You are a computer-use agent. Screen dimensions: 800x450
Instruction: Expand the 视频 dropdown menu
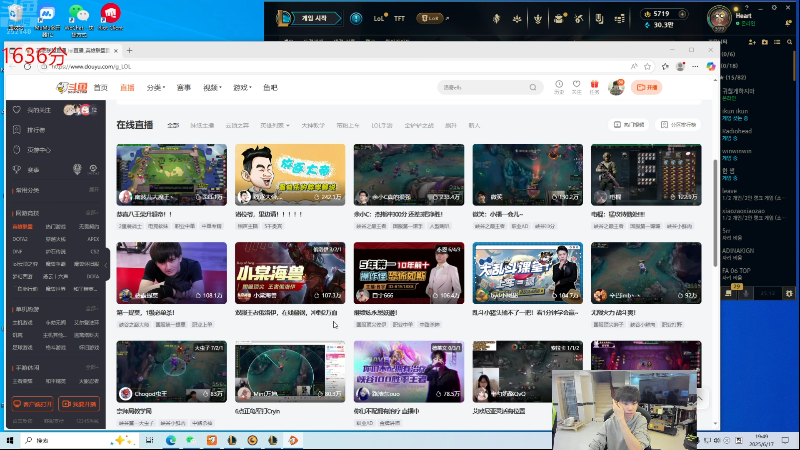[x=212, y=88]
